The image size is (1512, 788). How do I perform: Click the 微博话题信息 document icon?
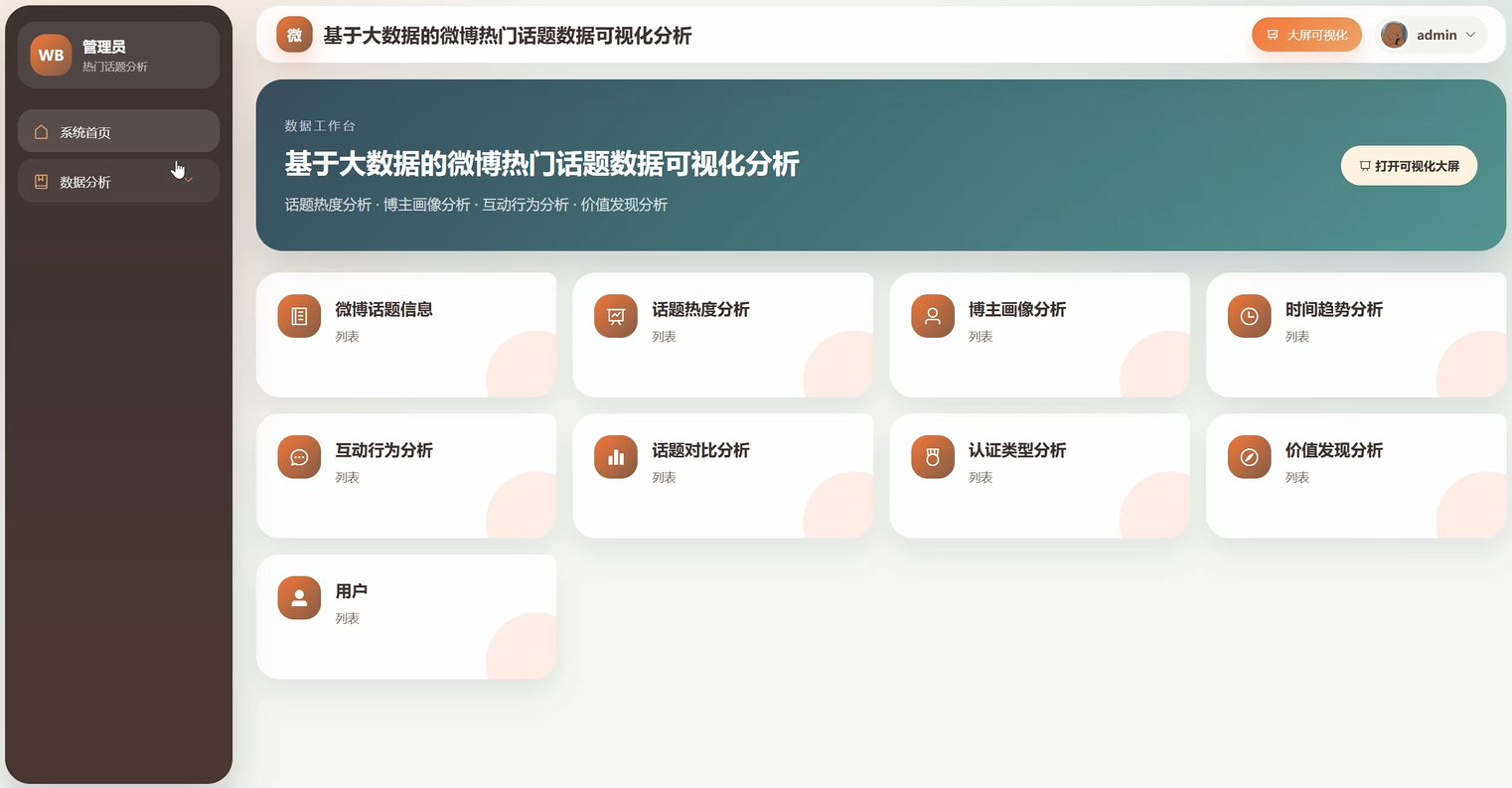coord(299,316)
